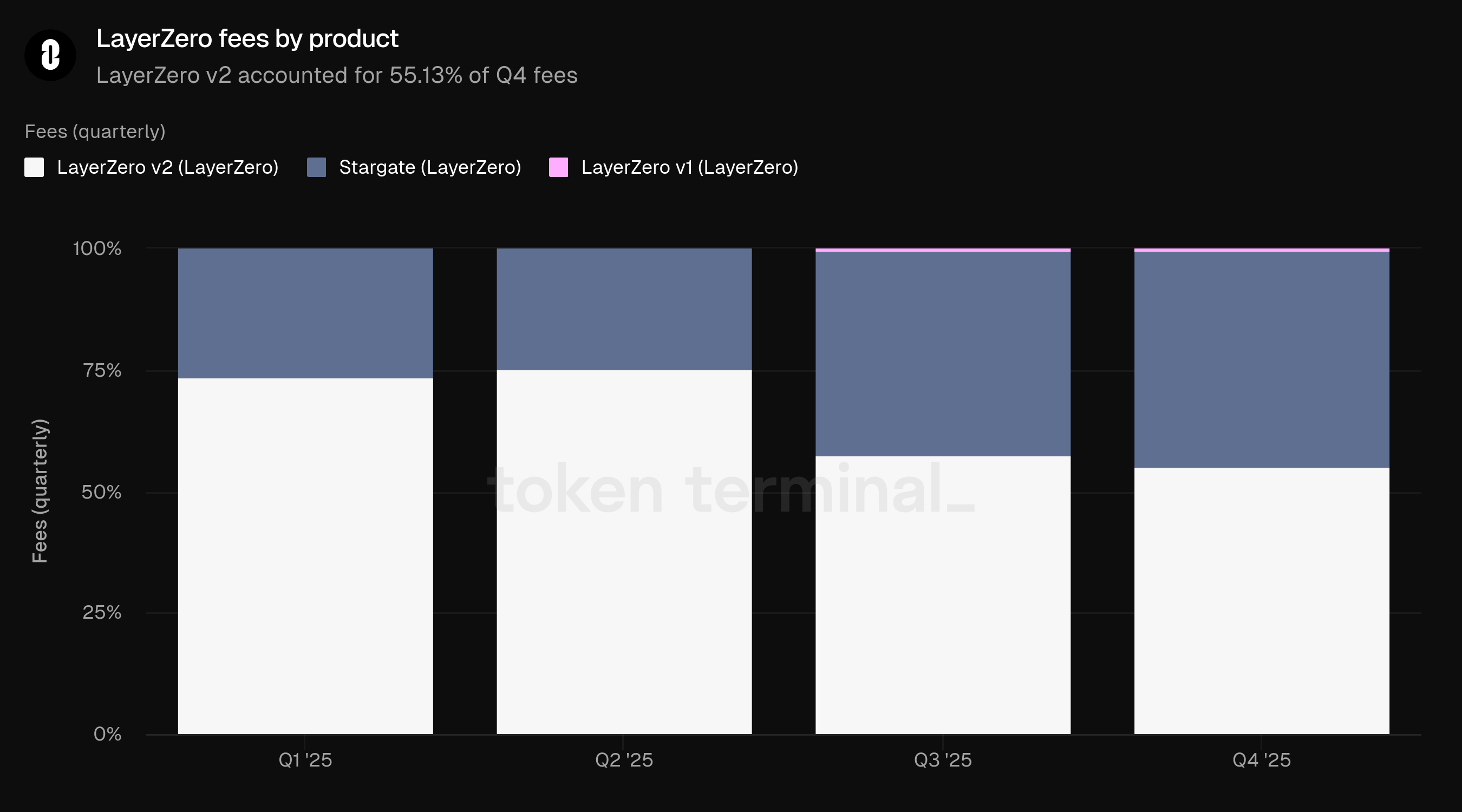Click the "Q4 '25" x-axis label

click(1262, 760)
